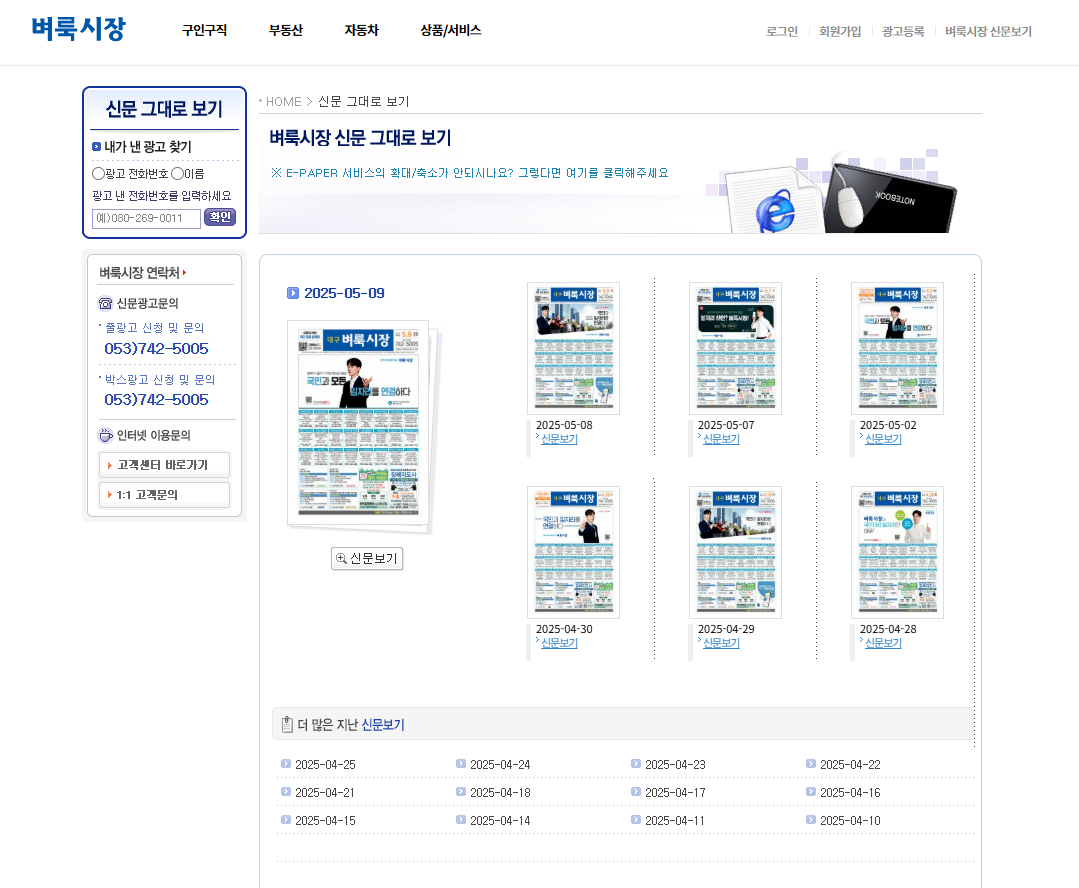Image resolution: width=1079 pixels, height=888 pixels.
Task: Click 신문보기 link under 2025-05-02
Action: pos(883,439)
